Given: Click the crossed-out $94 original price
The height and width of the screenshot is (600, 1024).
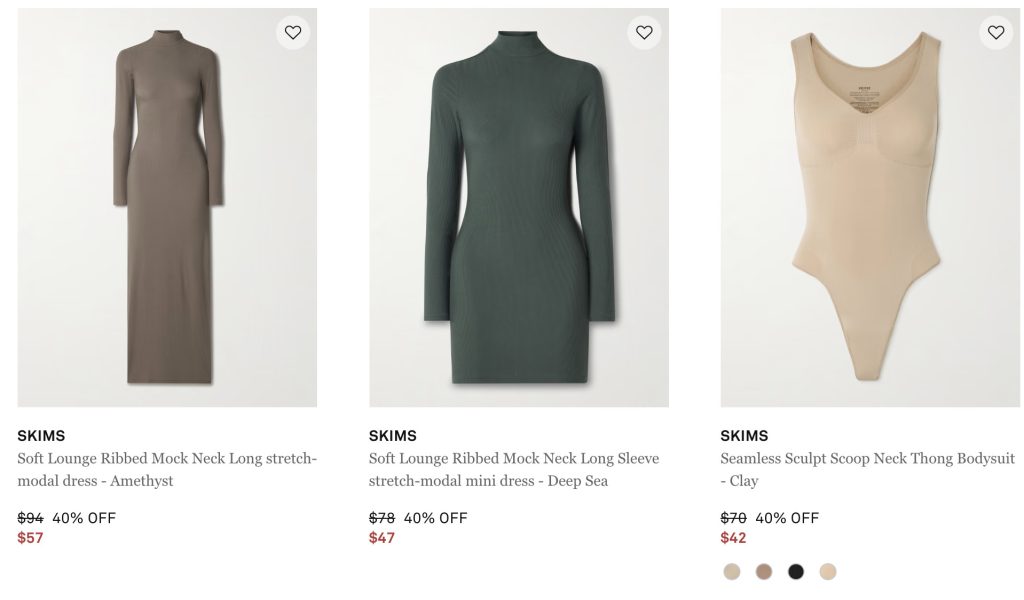Looking at the screenshot, I should pos(31,518).
